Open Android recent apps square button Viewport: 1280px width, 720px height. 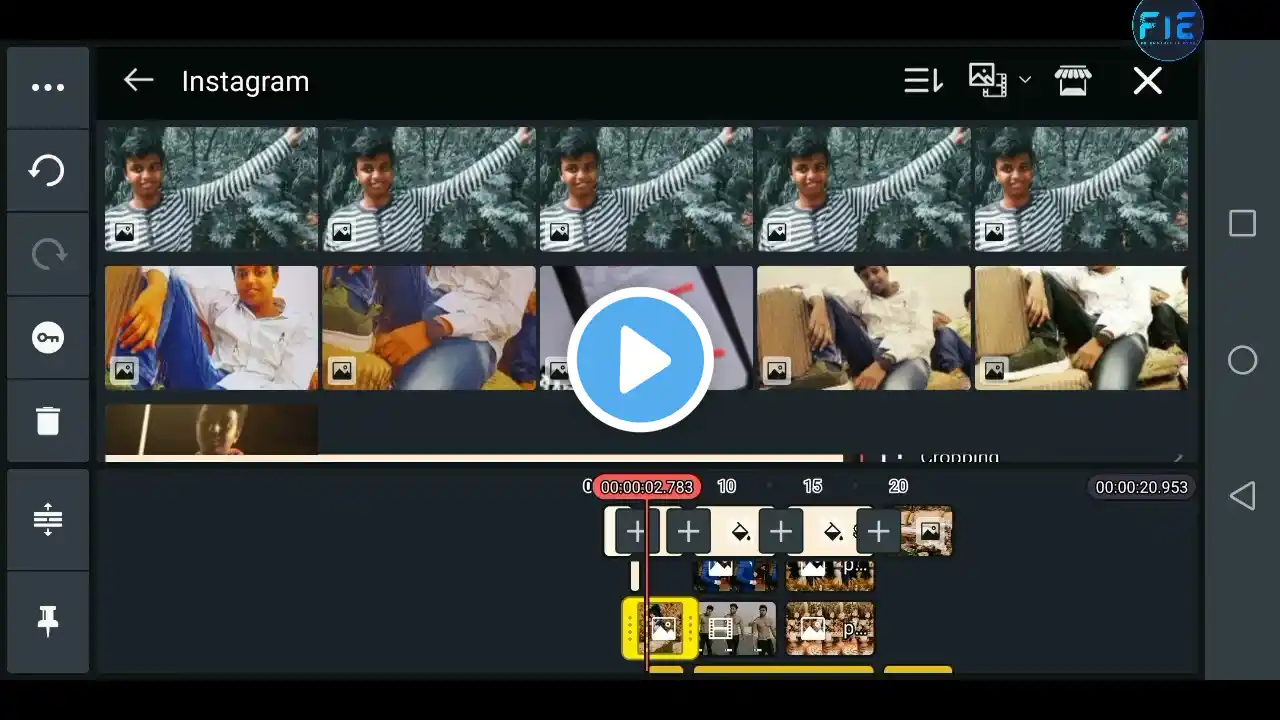(1242, 223)
